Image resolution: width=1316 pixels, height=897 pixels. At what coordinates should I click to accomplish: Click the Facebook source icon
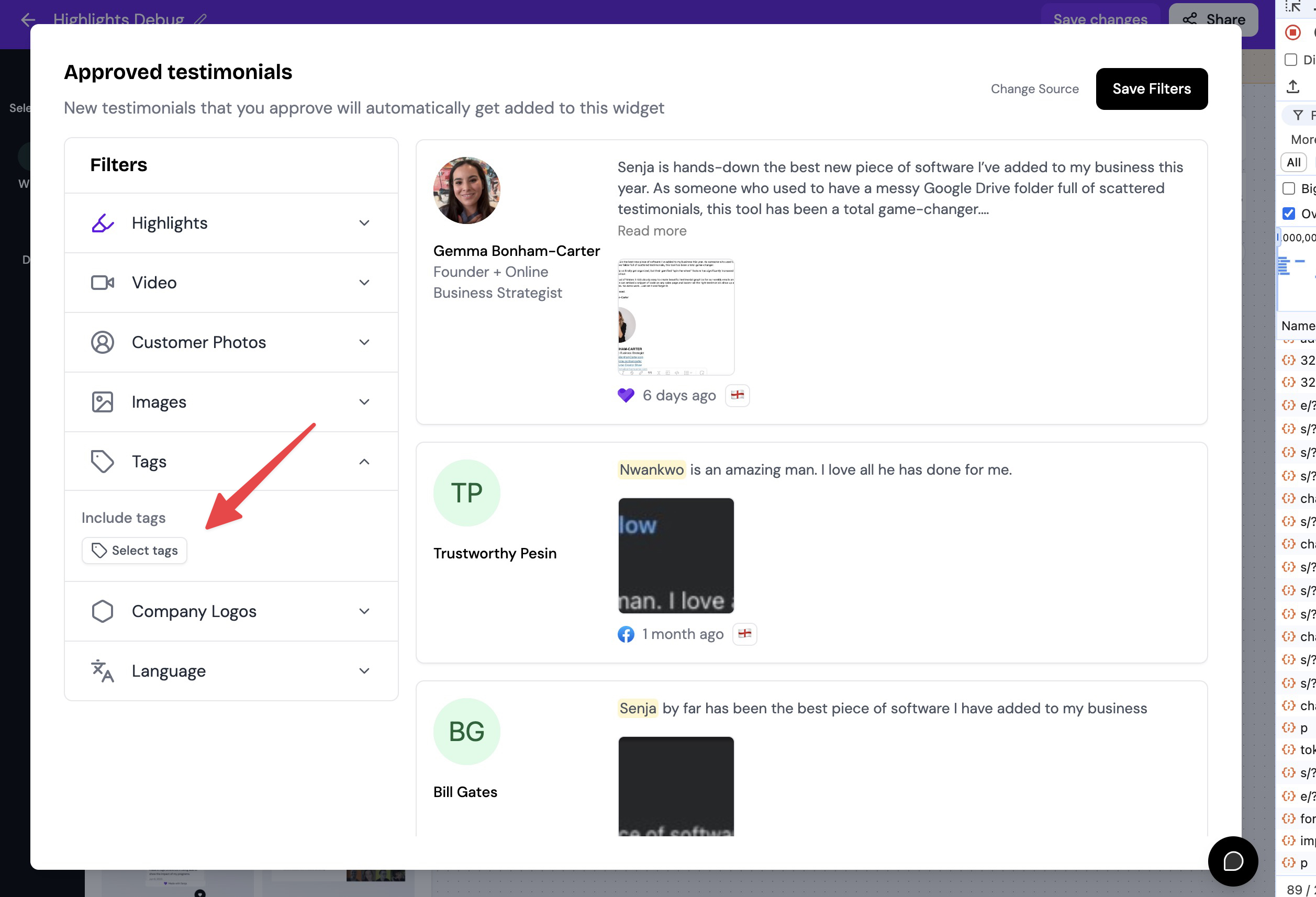point(626,634)
